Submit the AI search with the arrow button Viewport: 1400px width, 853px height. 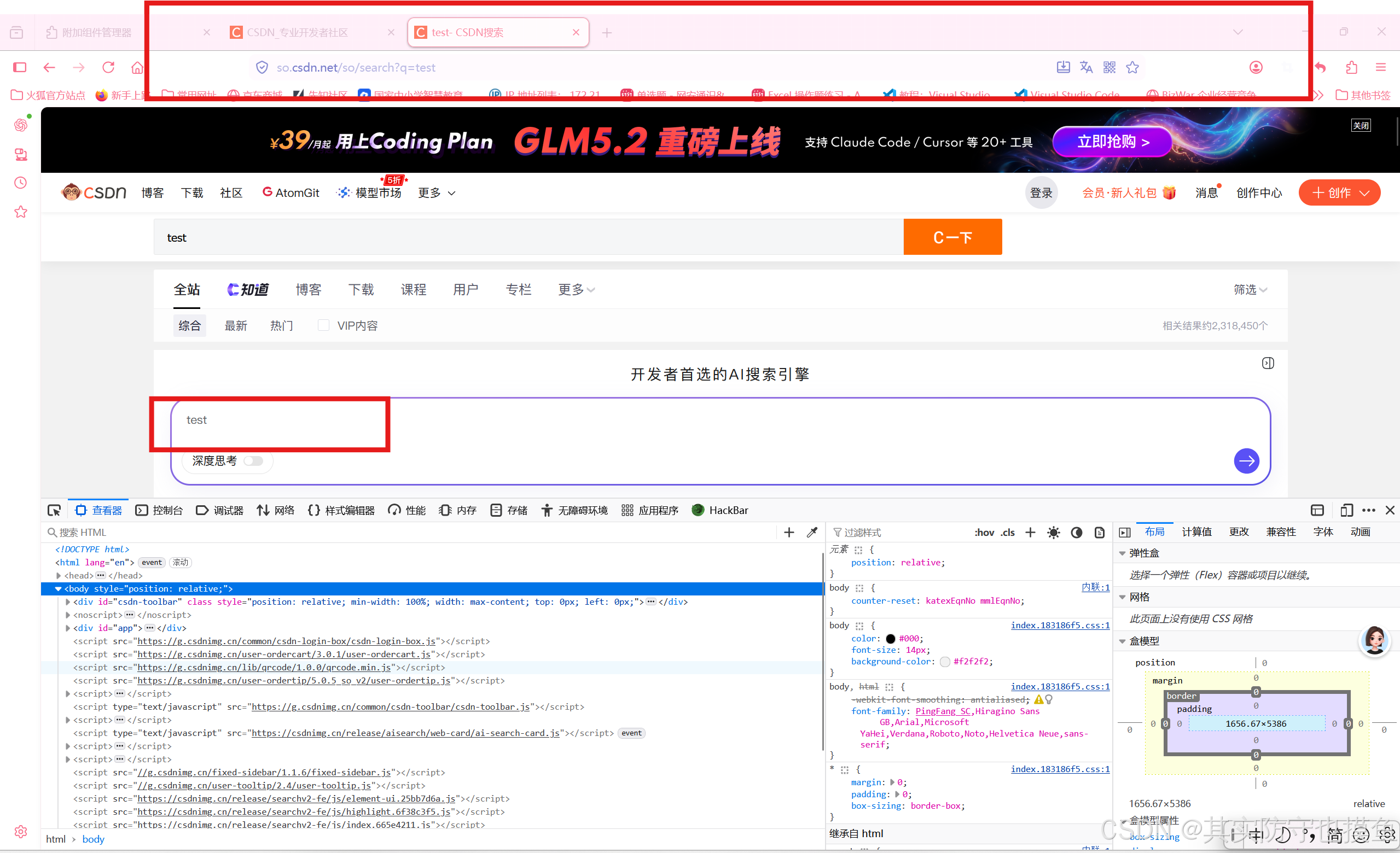[1247, 460]
